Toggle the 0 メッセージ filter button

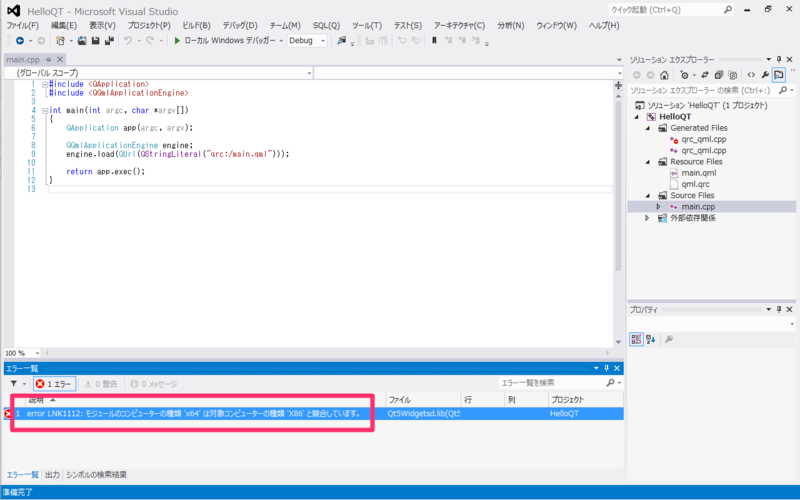[x=154, y=384]
